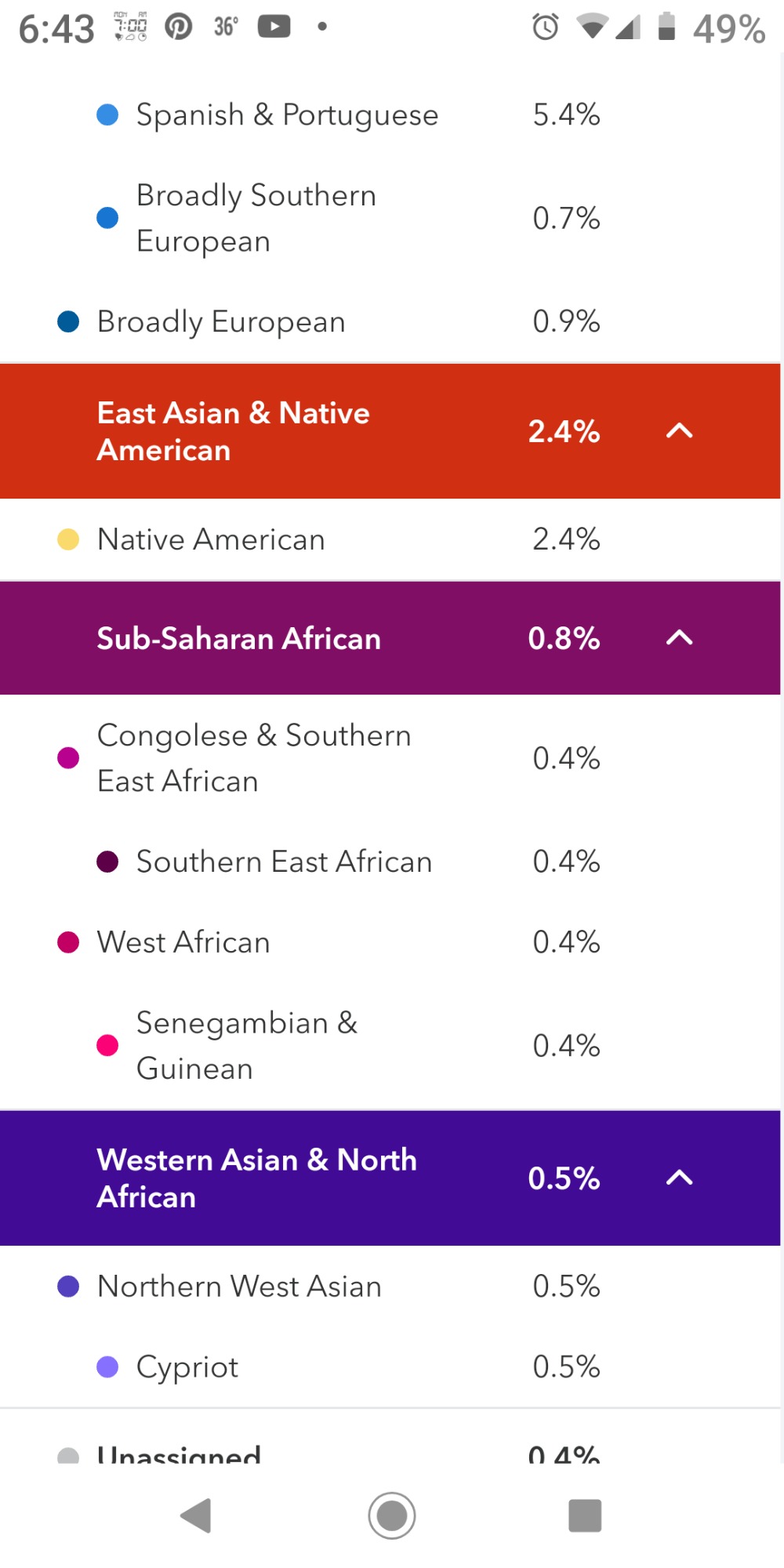Select the Western Asian & North African heading
Image resolution: width=784 pixels, height=1568 pixels.
point(256,1178)
